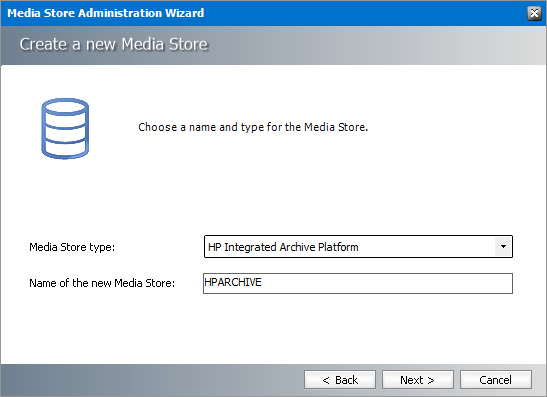Go to the previous step with Back
Image resolution: width=547 pixels, height=397 pixels.
click(340, 380)
